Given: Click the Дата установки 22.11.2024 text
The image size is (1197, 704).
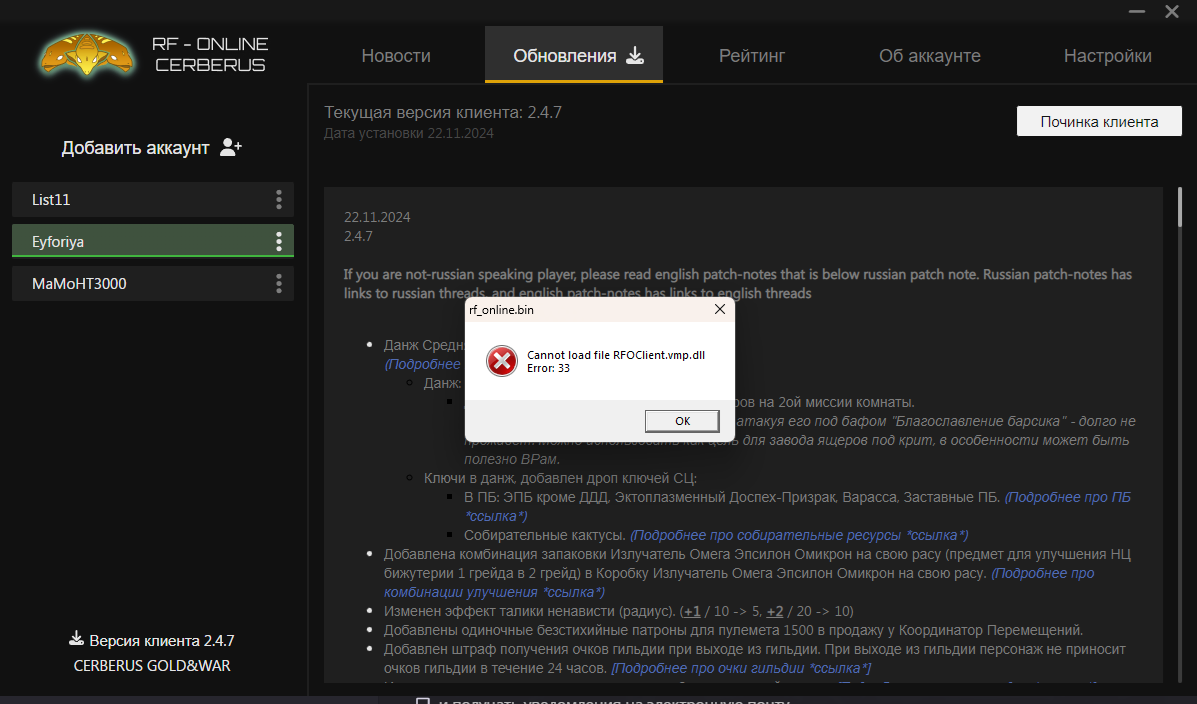Looking at the screenshot, I should (x=408, y=133).
